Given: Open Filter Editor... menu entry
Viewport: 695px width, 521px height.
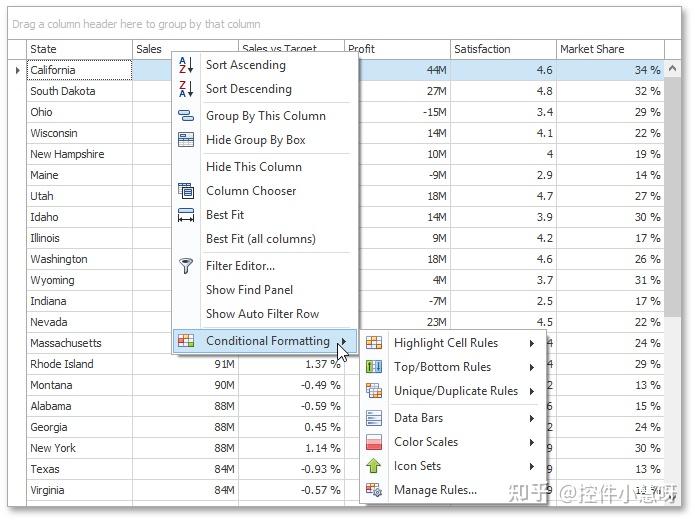Looking at the screenshot, I should click(x=265, y=266).
